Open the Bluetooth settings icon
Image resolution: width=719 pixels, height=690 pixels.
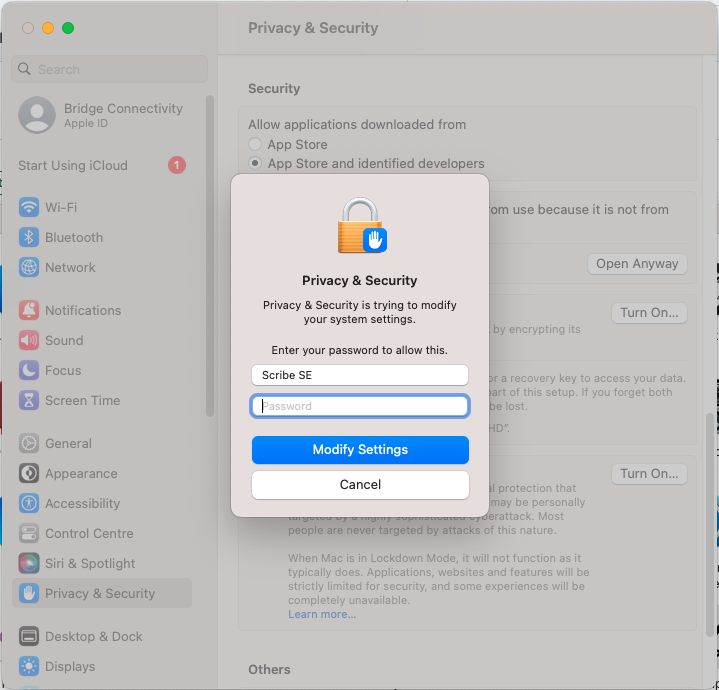coord(29,238)
